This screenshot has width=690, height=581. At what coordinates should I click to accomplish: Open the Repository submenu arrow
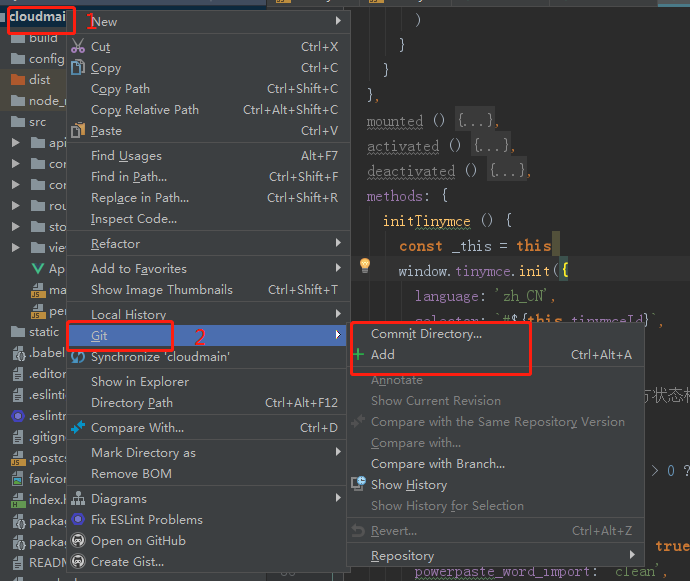point(632,555)
